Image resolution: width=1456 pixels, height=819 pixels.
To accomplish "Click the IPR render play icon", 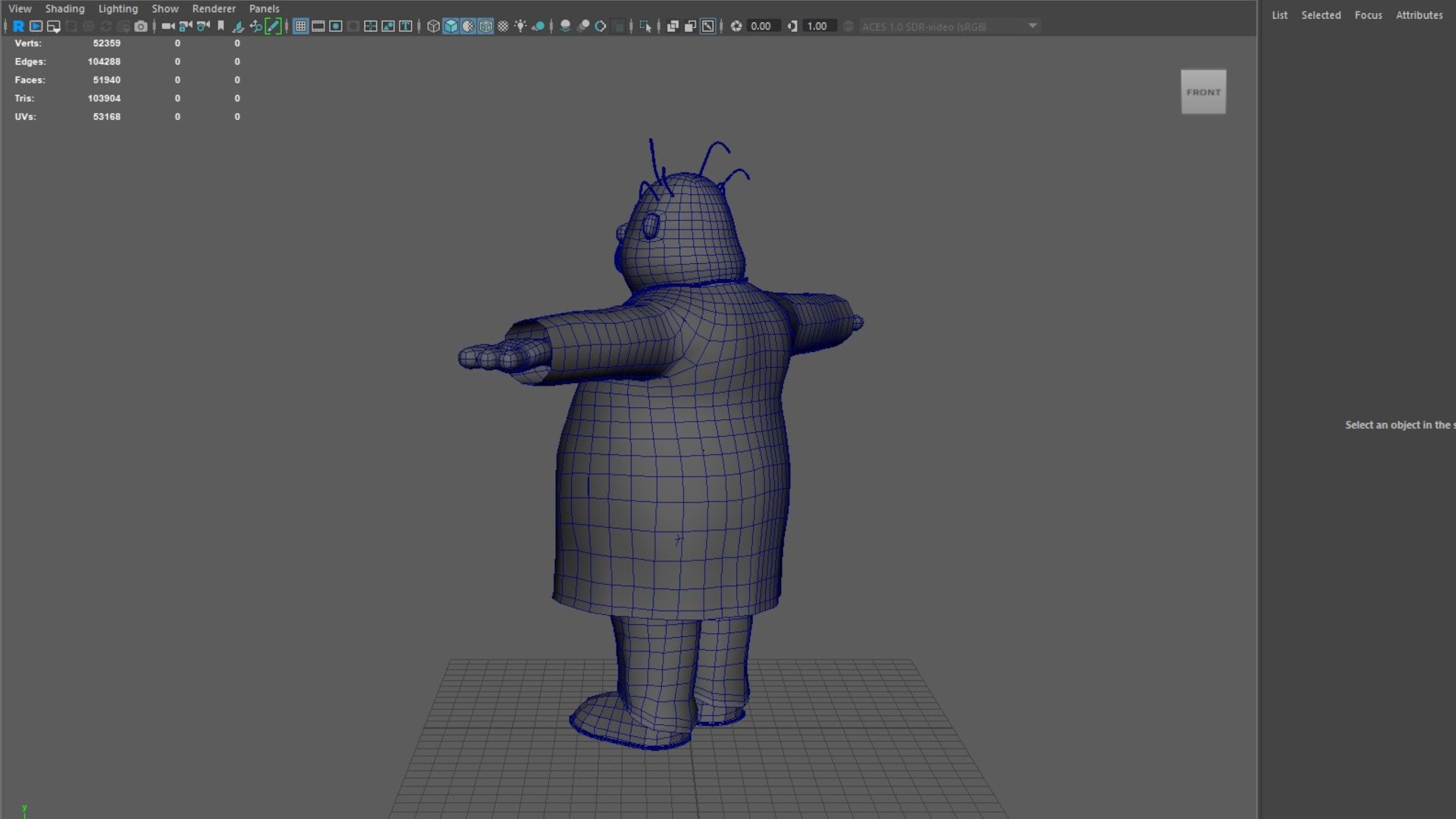I will coord(36,26).
